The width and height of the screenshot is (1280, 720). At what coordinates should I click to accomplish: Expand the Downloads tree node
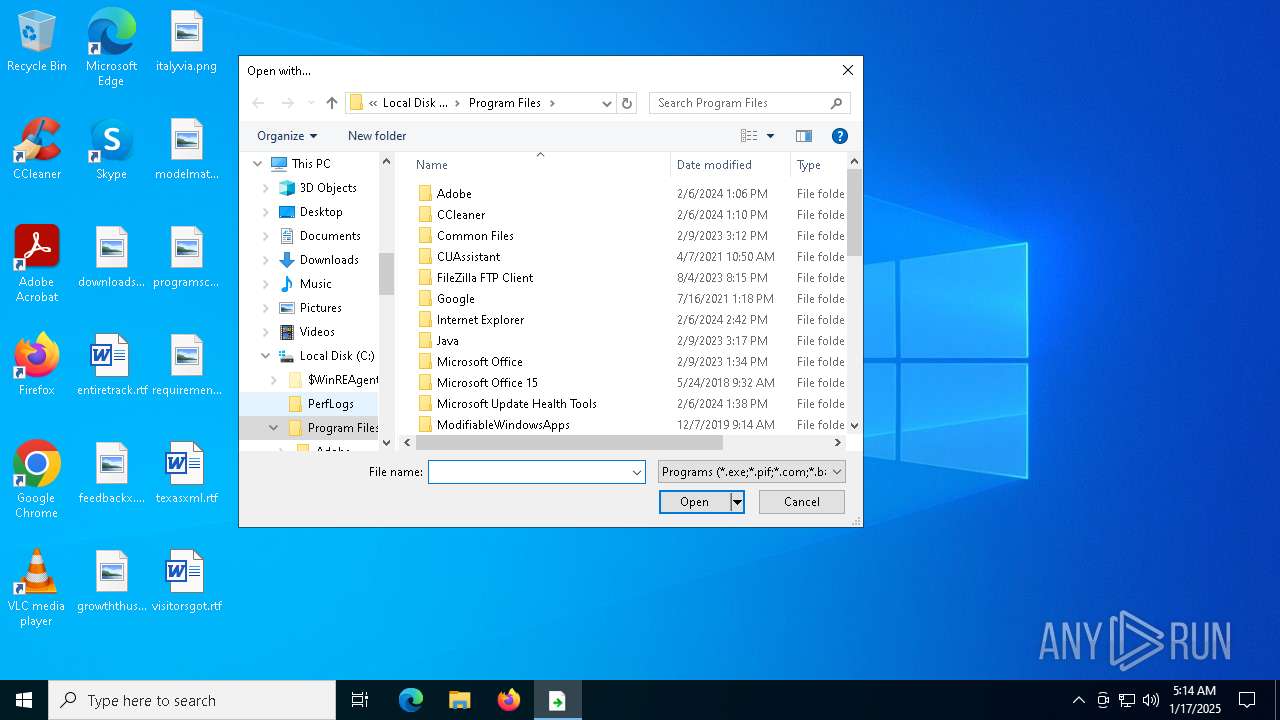pyautogui.click(x=266, y=260)
